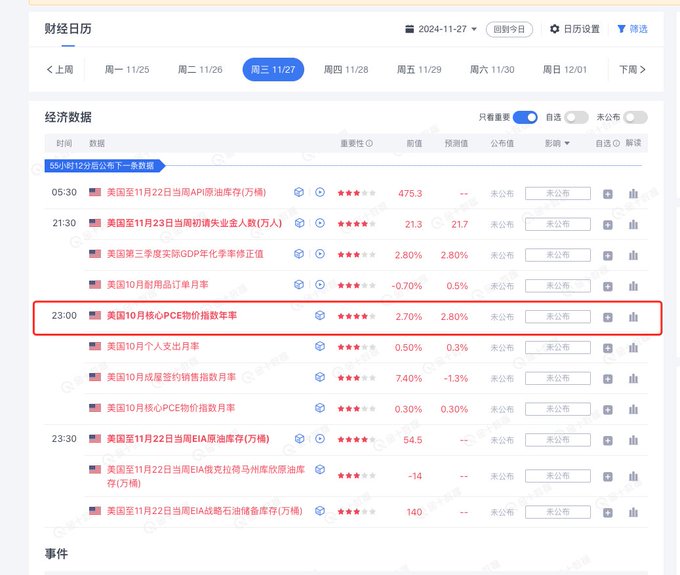Viewport: 680px width, 575px height.
Task: Open bar chart for EIA战略石油储备库存
Action: (x=632, y=511)
